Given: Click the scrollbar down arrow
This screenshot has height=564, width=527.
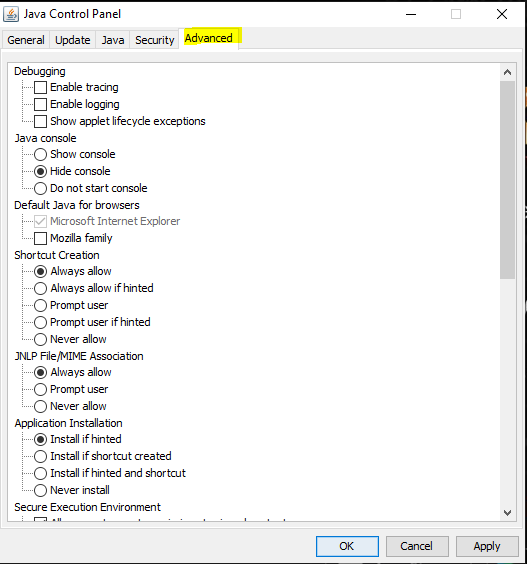Looking at the screenshot, I should click(507, 513).
